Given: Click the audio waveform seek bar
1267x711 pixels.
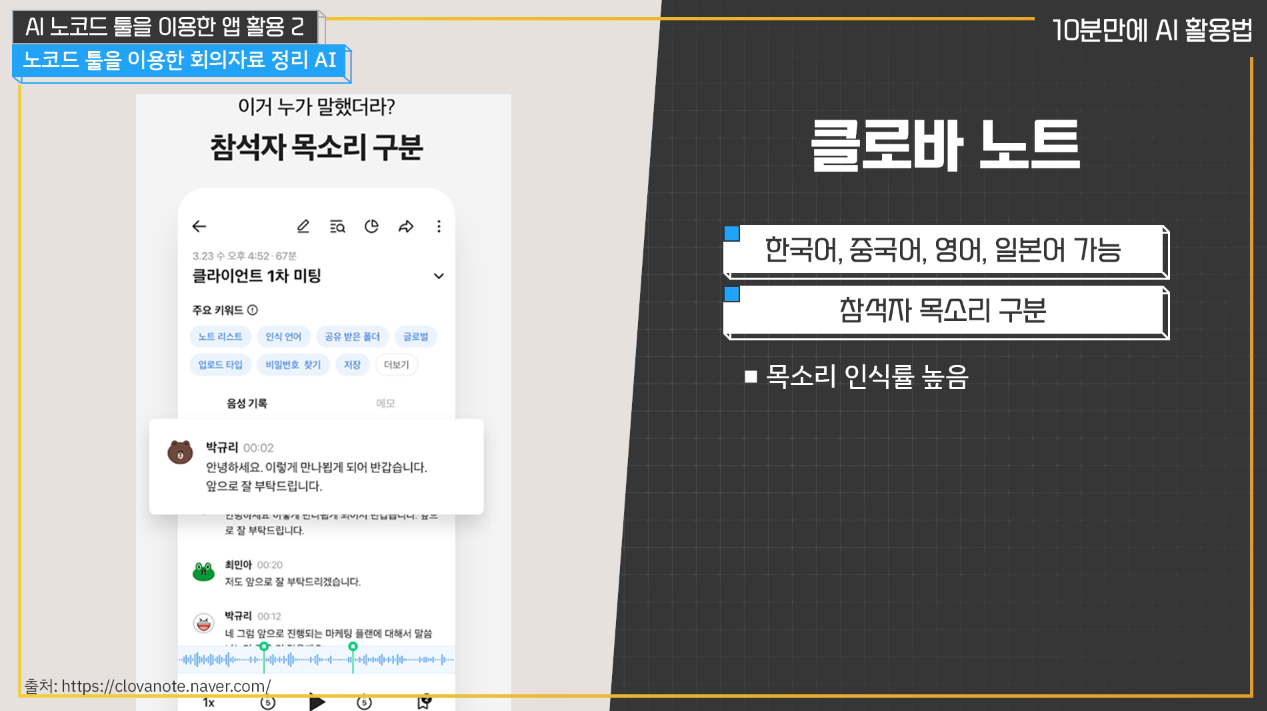Looking at the screenshot, I should [317, 659].
